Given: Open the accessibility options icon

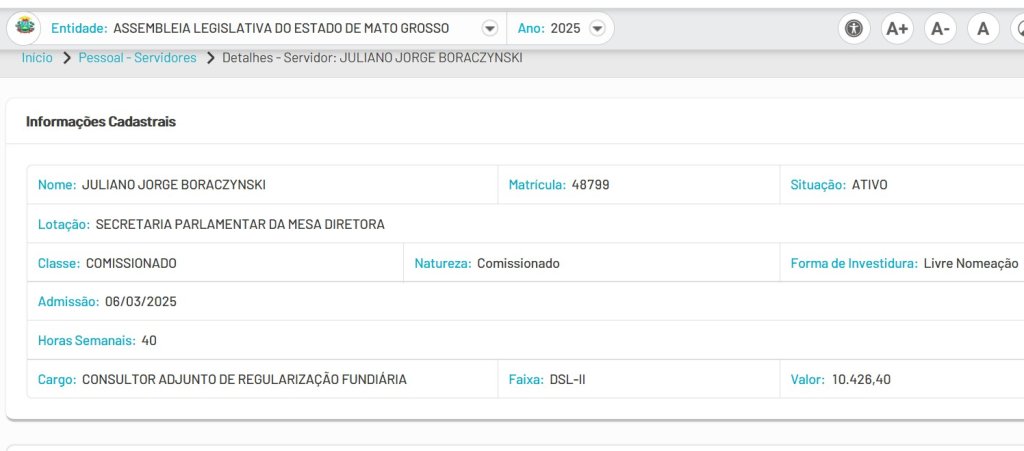Looking at the screenshot, I should [x=854, y=28].
